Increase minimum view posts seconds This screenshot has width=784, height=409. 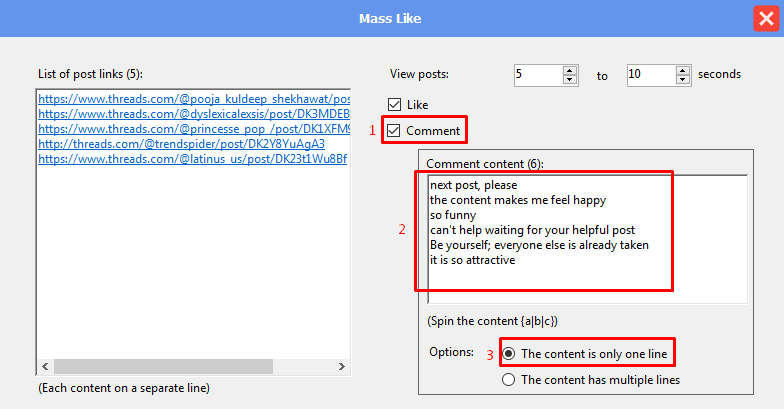tap(570, 70)
